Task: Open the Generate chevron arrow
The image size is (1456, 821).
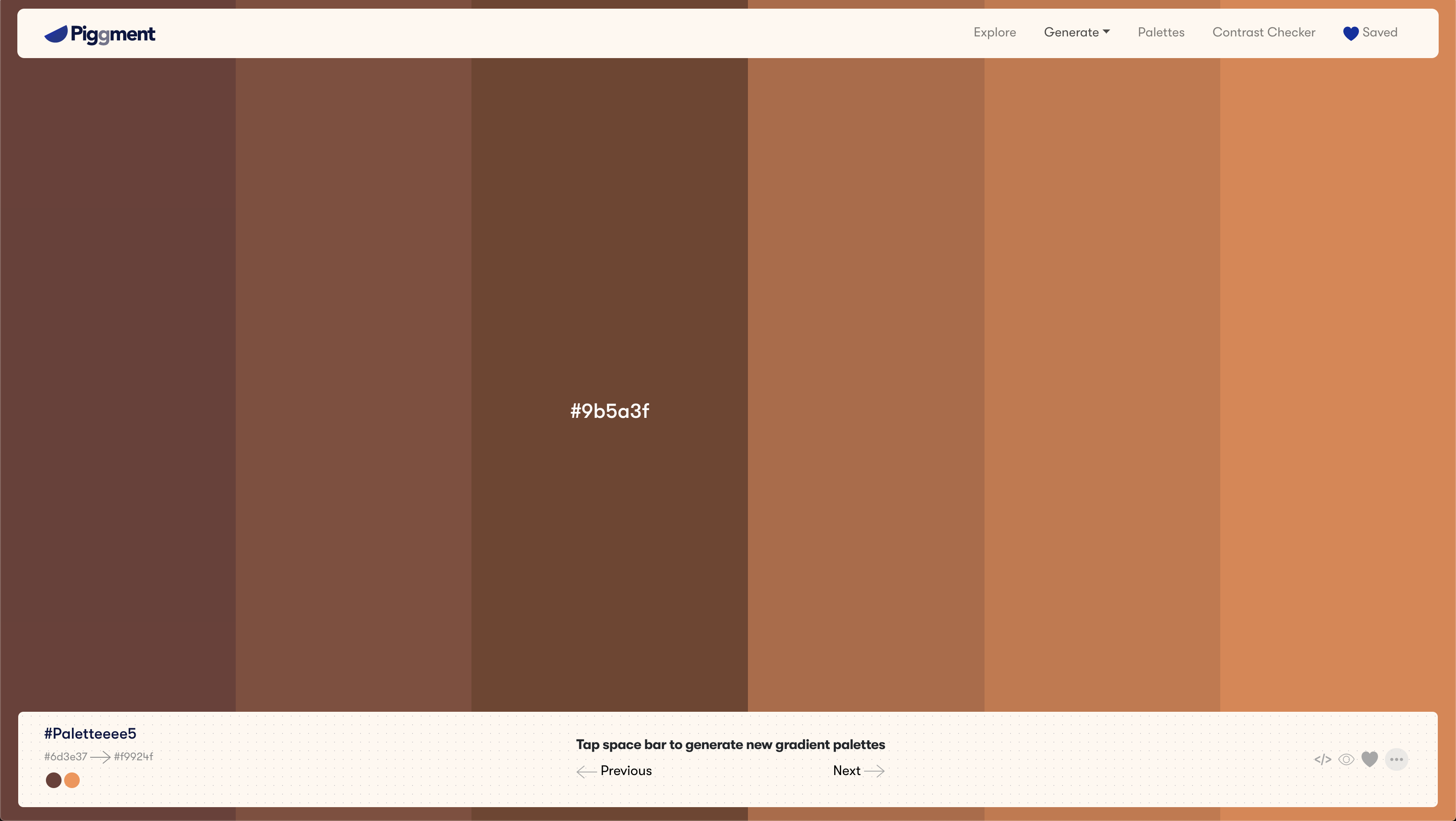Action: pyautogui.click(x=1106, y=32)
